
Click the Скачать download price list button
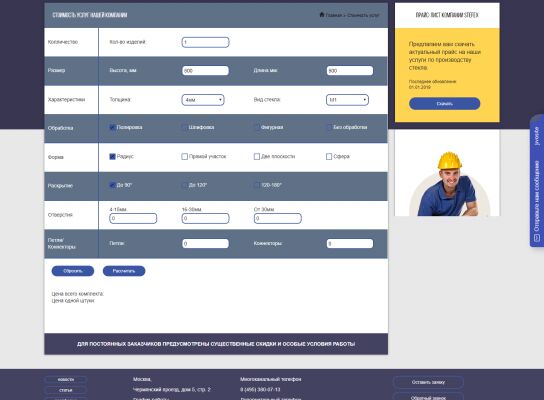click(444, 104)
